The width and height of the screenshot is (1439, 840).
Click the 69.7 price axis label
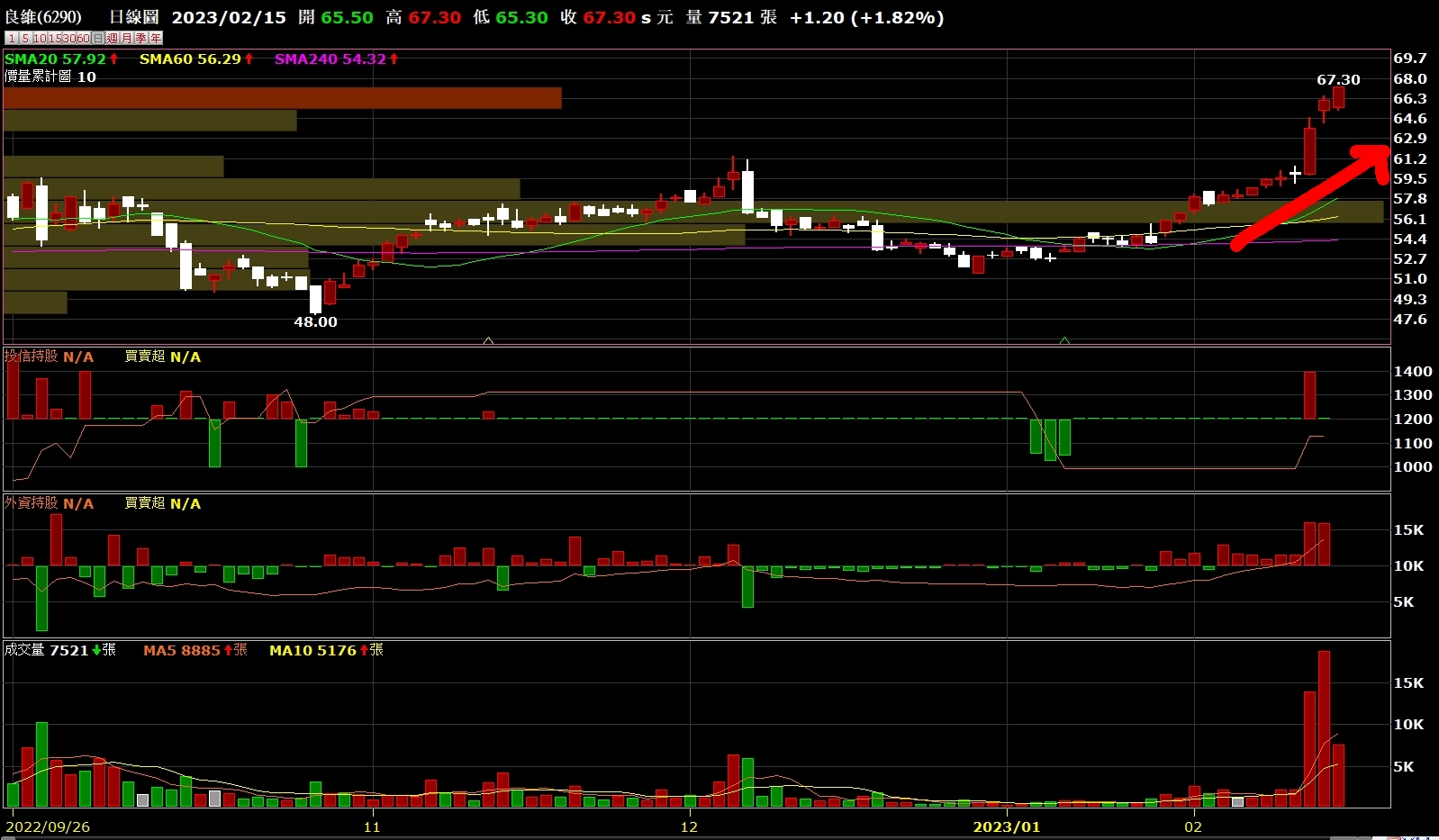(1409, 58)
